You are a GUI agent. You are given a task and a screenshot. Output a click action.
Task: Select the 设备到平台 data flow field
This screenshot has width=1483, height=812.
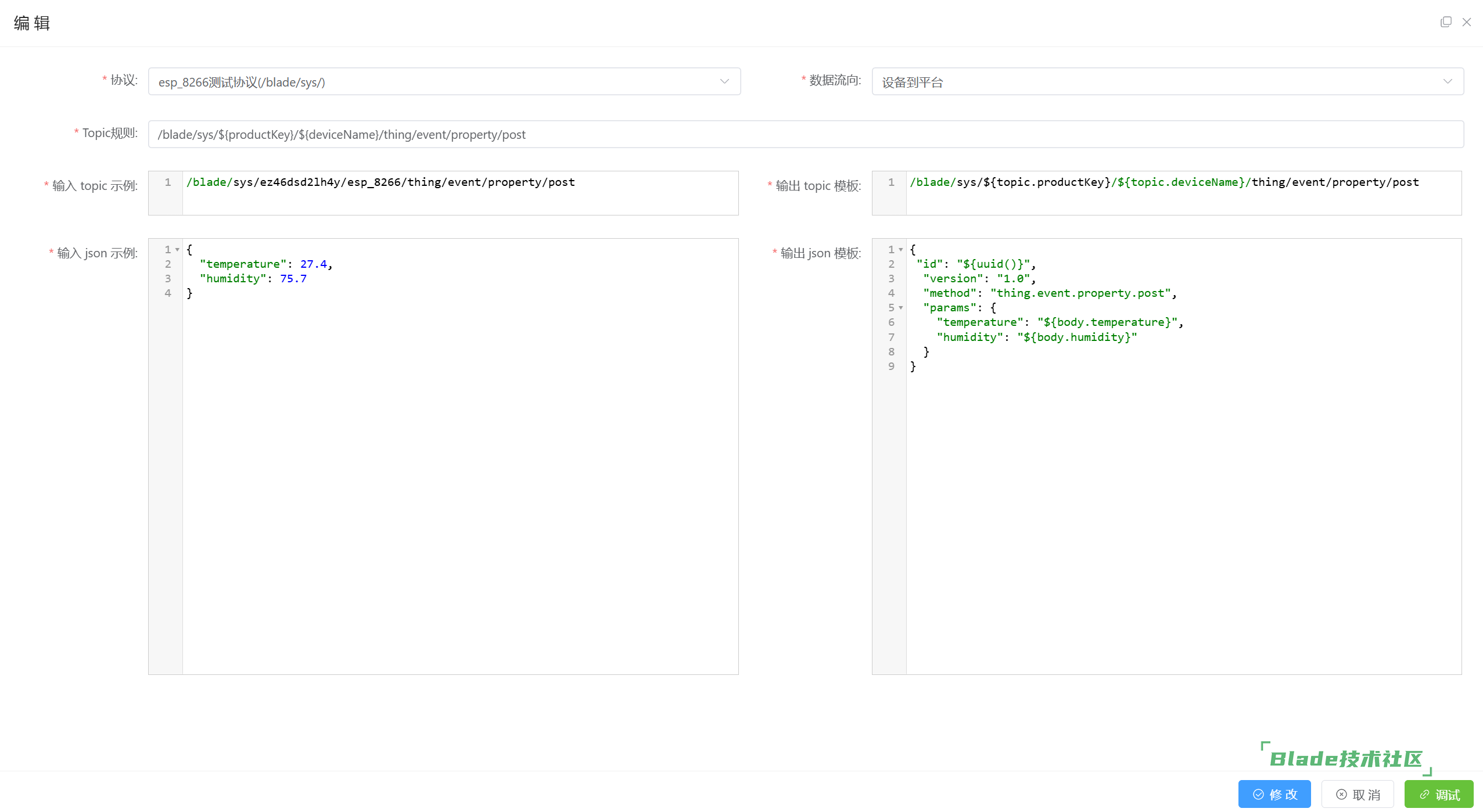point(1168,81)
